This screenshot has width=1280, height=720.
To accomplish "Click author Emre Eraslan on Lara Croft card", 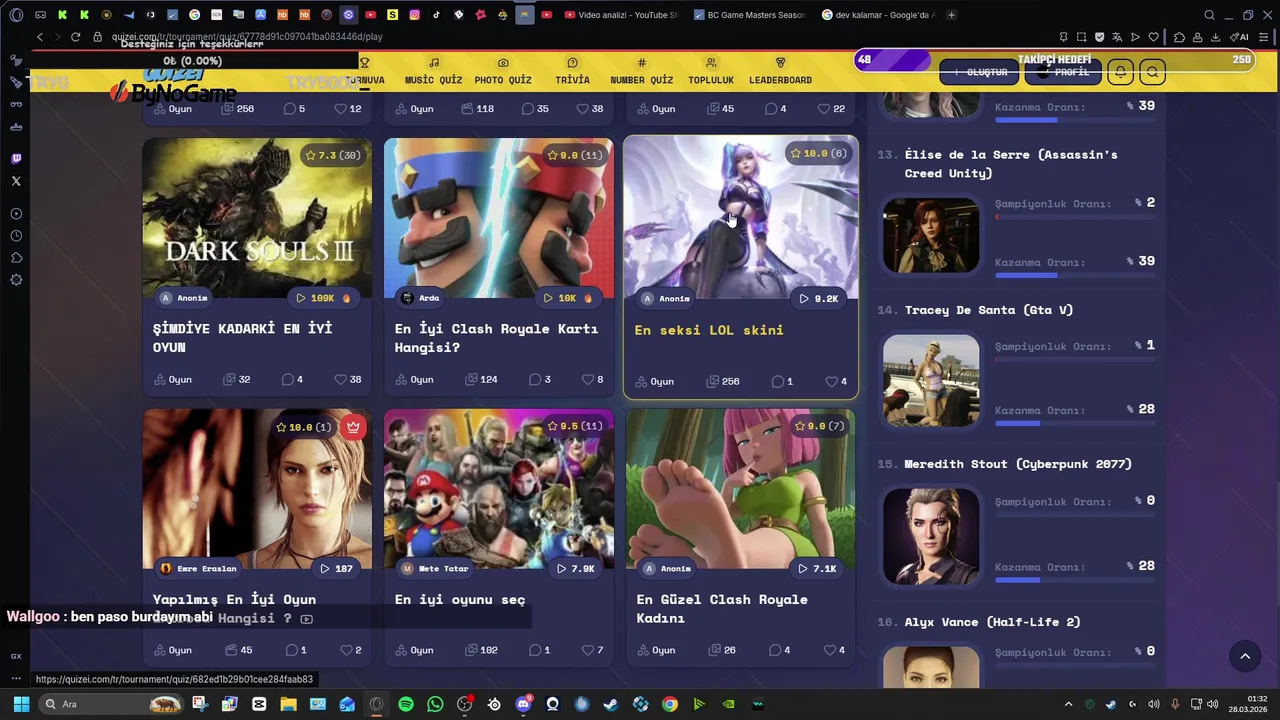I will [198, 568].
